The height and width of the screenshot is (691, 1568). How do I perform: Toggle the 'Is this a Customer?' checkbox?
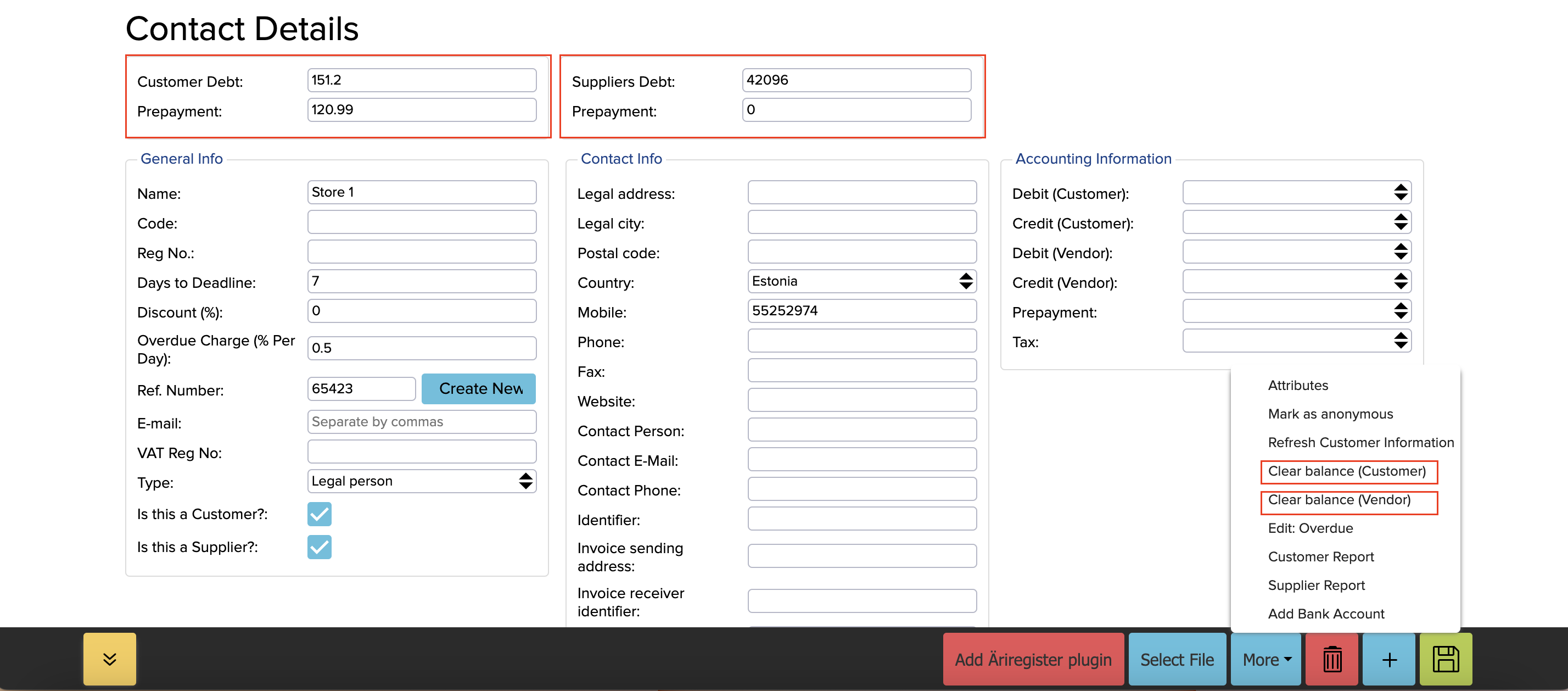(x=319, y=514)
